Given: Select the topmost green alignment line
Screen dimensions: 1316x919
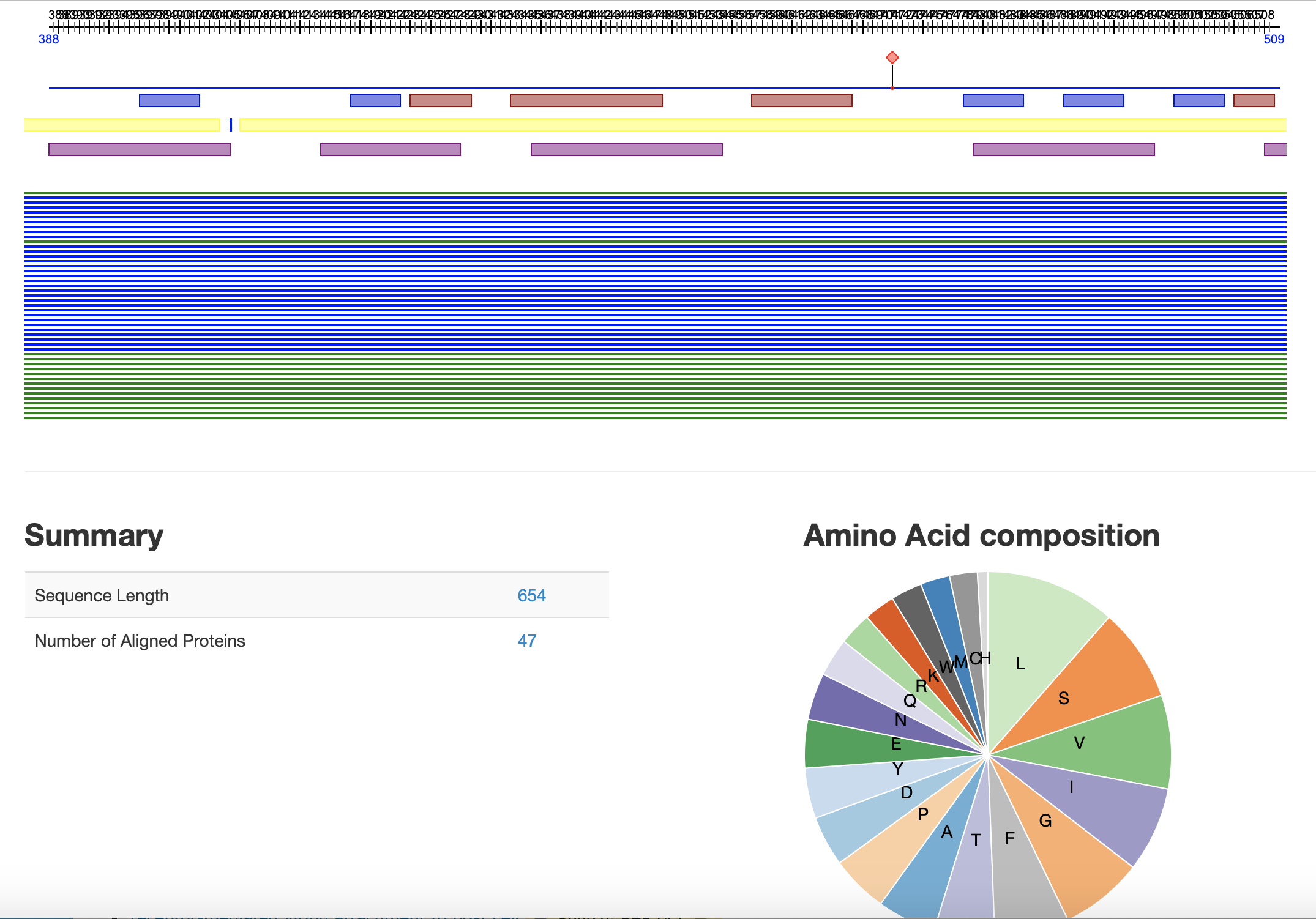Looking at the screenshot, I should (655, 193).
